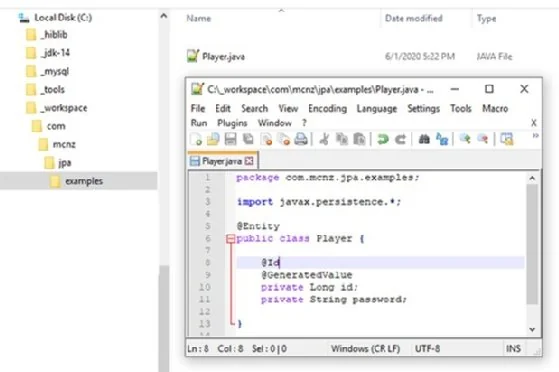Click the Close document toolbar icon
The image size is (559, 372).
(x=266, y=139)
